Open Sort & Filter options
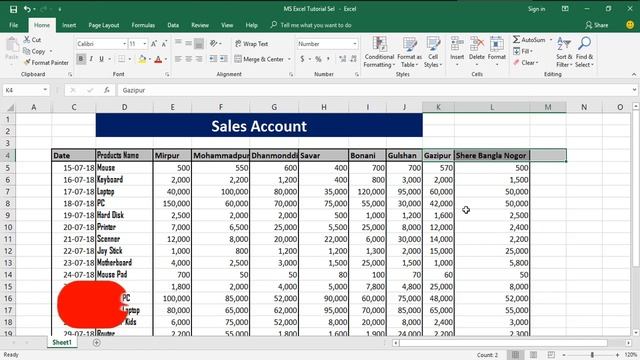The width and height of the screenshot is (640, 360). pos(564,52)
